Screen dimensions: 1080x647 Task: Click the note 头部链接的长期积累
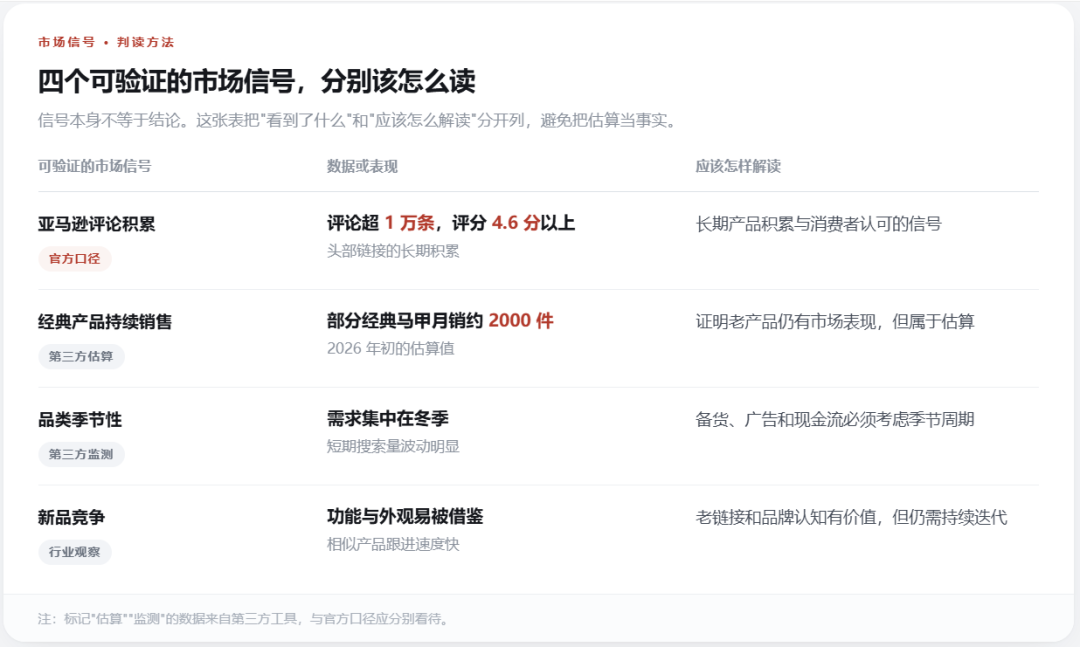click(x=393, y=251)
